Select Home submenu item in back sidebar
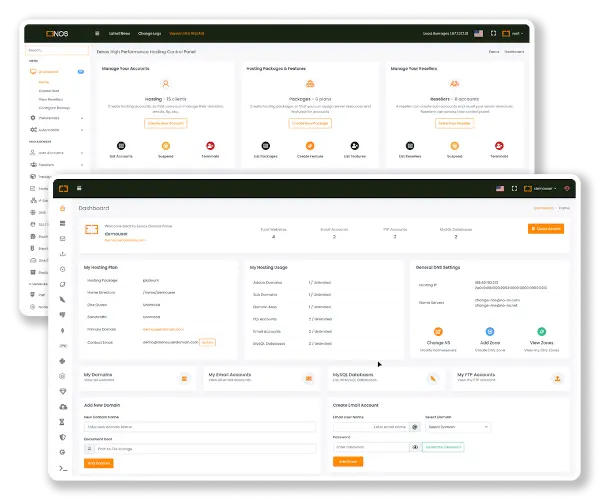This screenshot has width=600, height=500. (44, 82)
